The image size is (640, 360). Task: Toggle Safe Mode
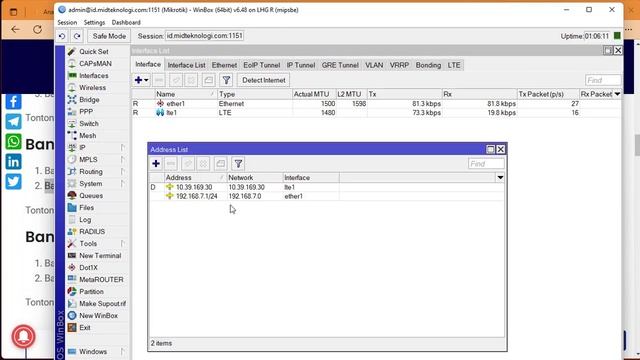click(109, 36)
